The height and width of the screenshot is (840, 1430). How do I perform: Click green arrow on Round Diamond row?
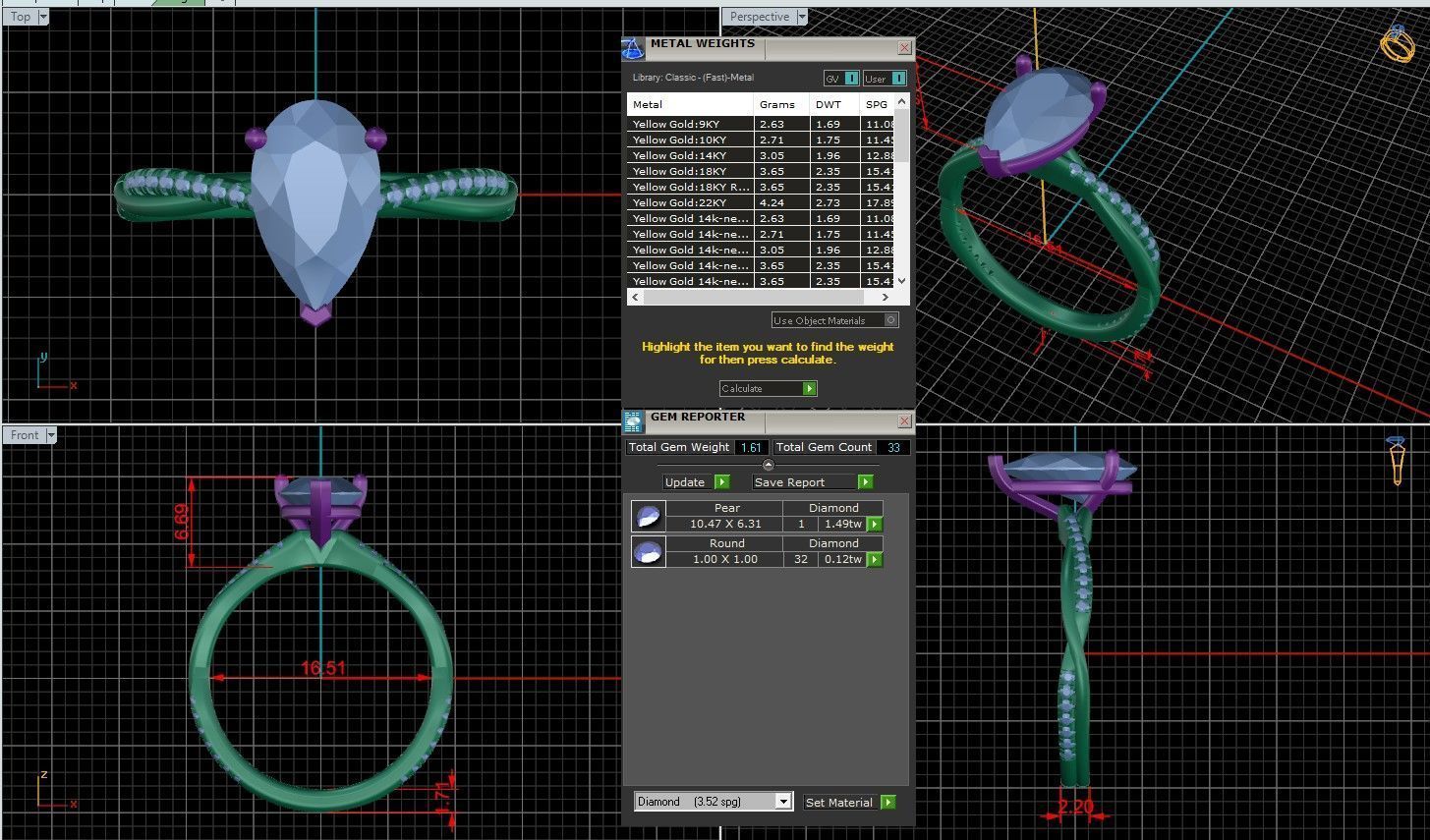874,560
